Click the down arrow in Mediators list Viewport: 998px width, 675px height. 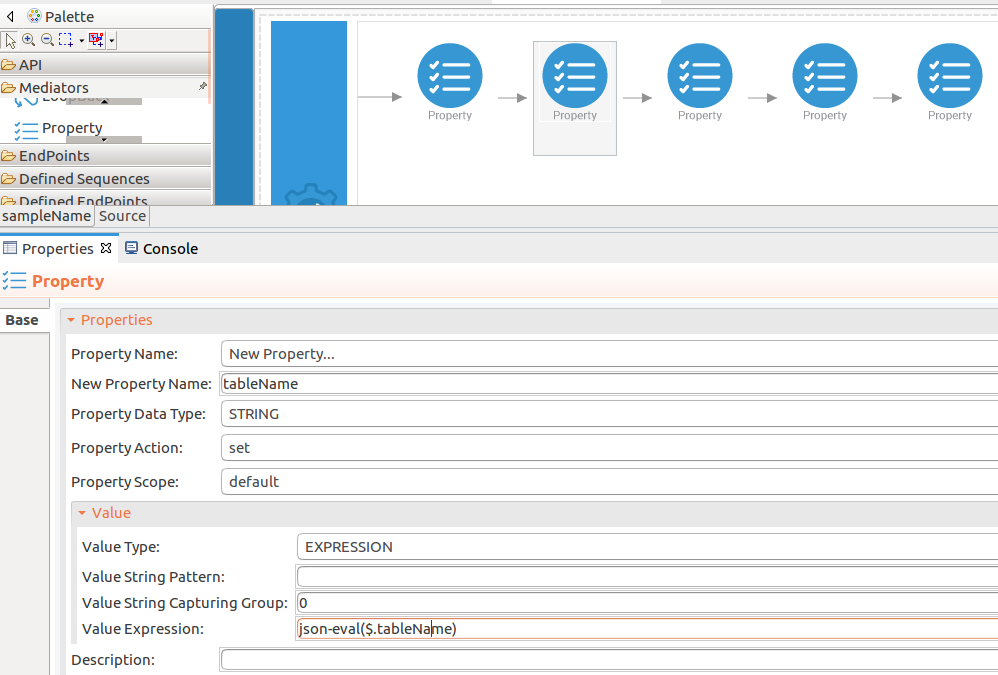(104, 139)
